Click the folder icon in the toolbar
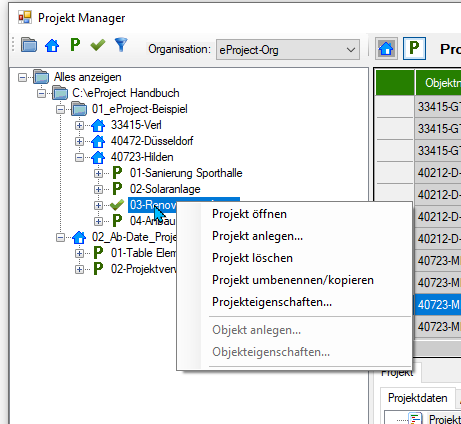The height and width of the screenshot is (424, 461). tap(29, 45)
